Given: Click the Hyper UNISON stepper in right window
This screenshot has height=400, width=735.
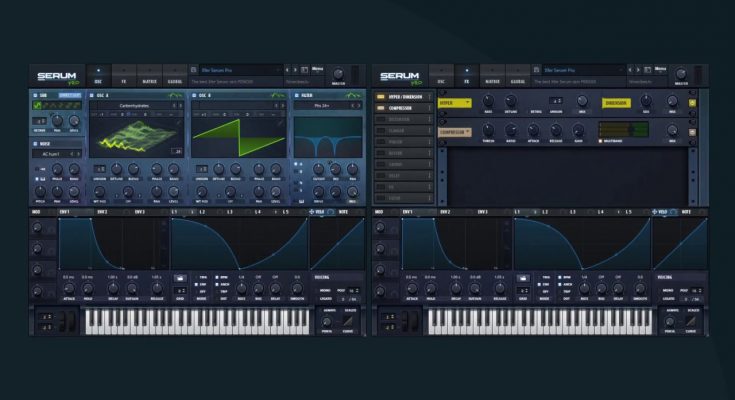Looking at the screenshot, I should [x=555, y=100].
